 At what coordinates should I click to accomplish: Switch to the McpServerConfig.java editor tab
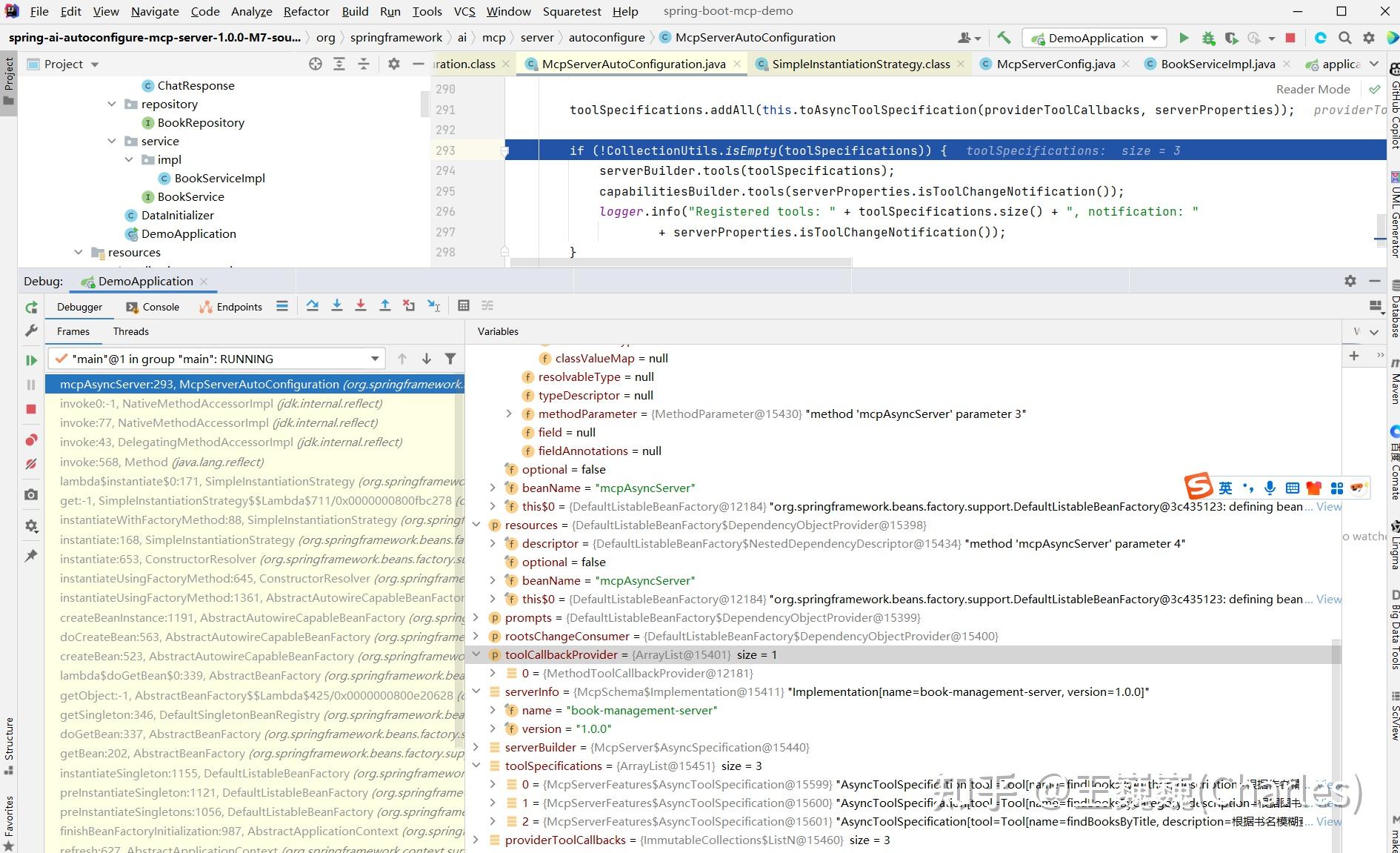1055,64
